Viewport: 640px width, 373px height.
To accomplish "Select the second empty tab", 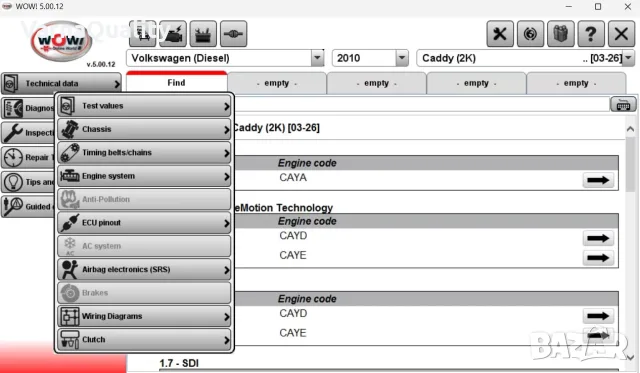I will pos(376,83).
